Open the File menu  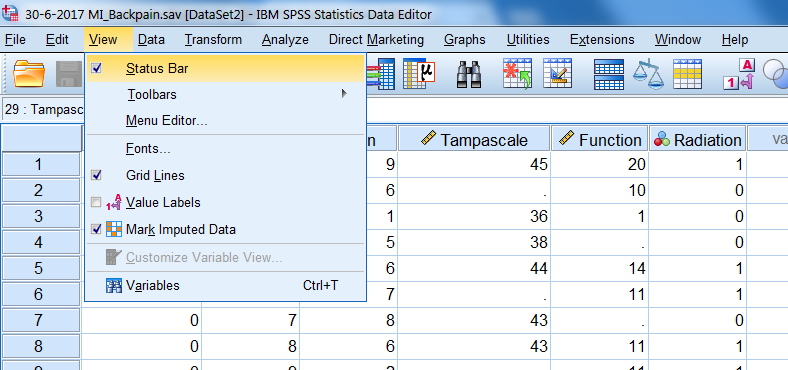15,39
